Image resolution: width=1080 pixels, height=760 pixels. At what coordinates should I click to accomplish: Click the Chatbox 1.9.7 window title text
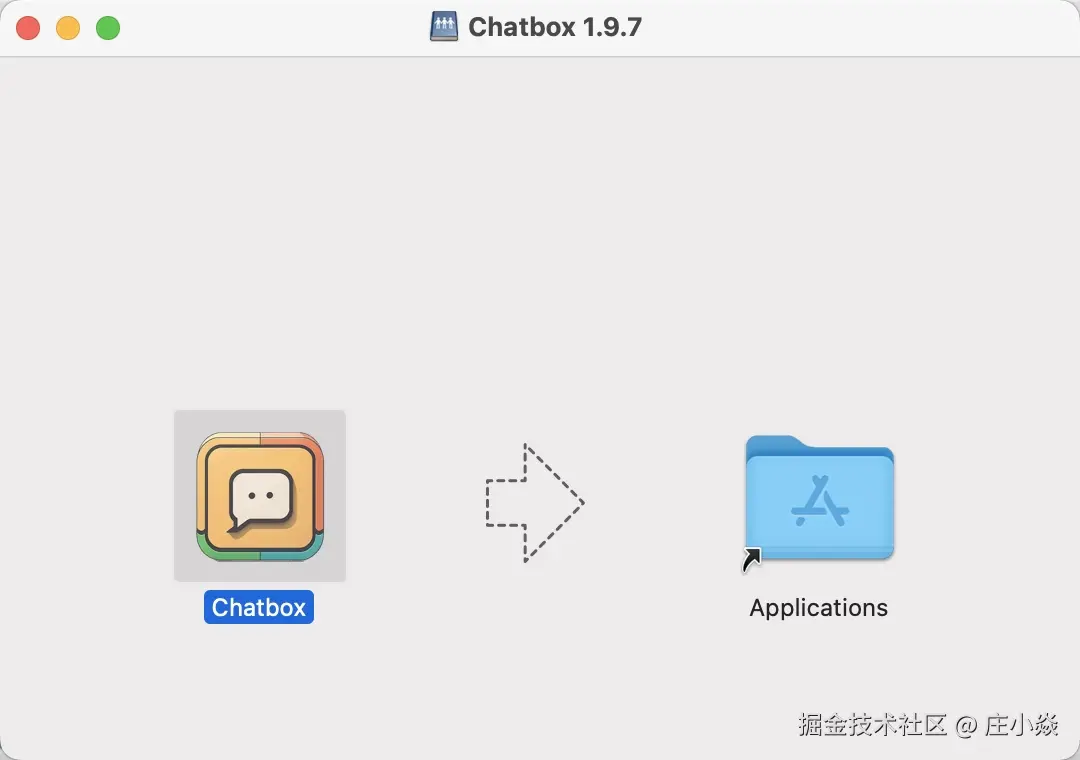[x=555, y=27]
